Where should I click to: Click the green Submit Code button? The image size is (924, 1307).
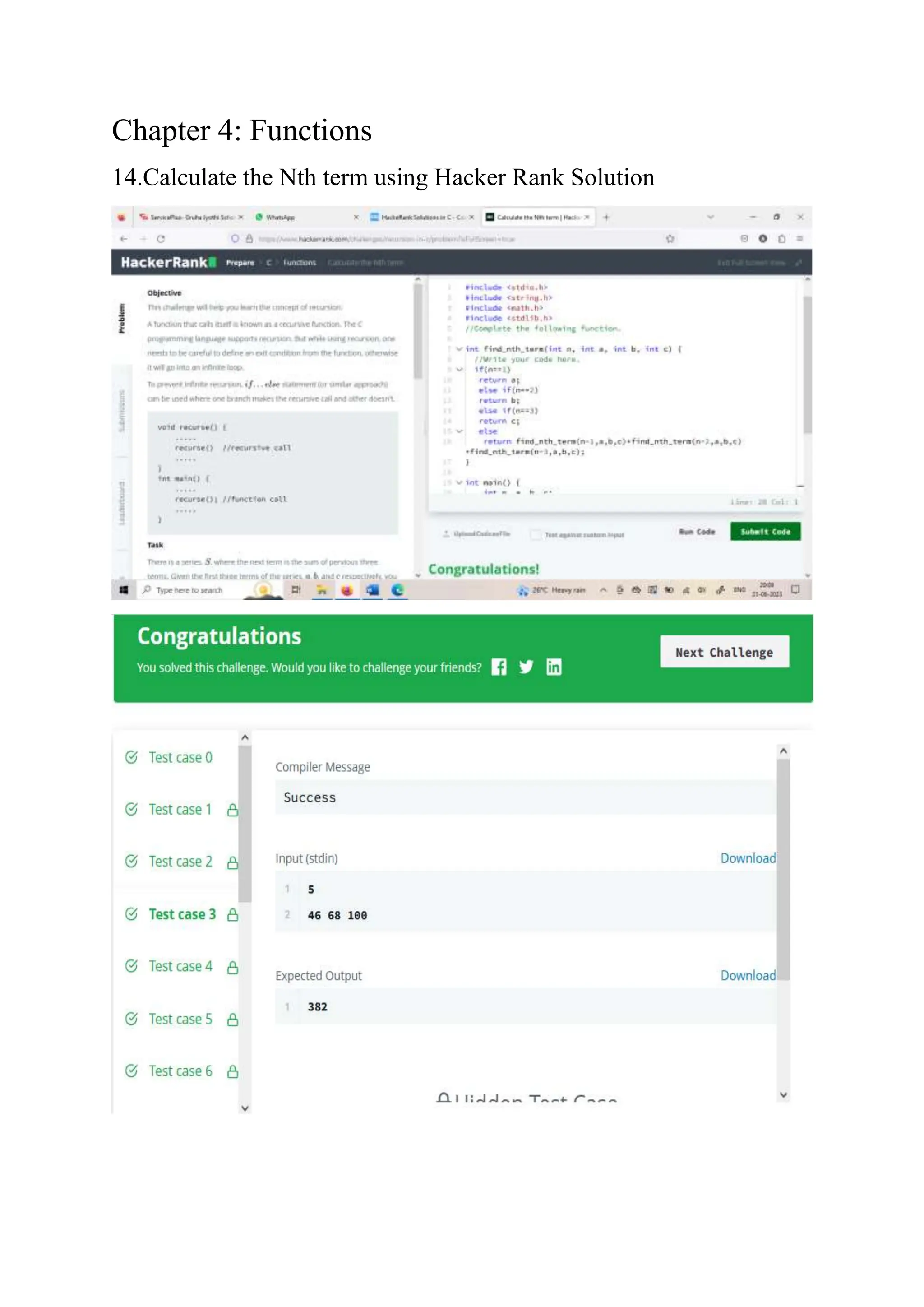(765, 532)
